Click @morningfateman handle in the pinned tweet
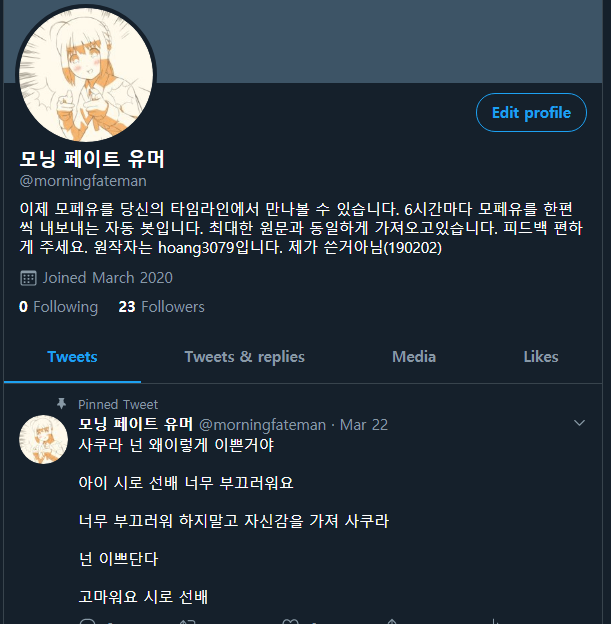Viewport: 611px width, 624px height. (x=262, y=425)
